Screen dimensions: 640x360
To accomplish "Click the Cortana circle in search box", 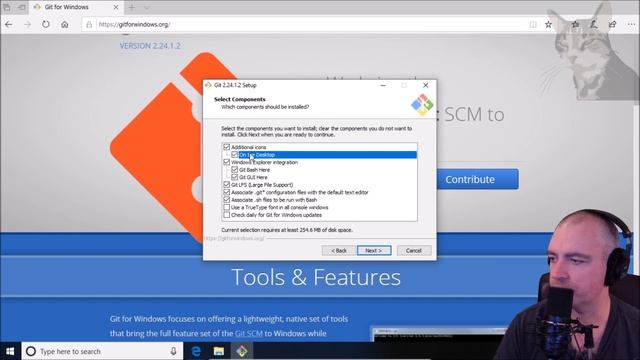I will tap(31, 351).
